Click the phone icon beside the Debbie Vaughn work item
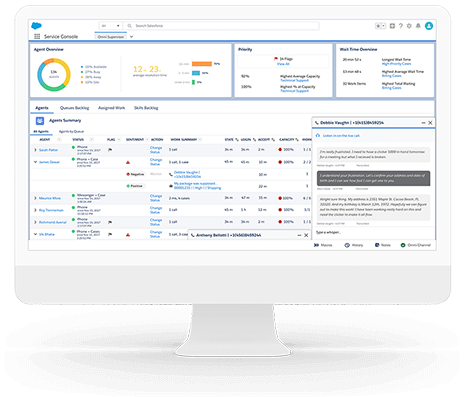 171,174
